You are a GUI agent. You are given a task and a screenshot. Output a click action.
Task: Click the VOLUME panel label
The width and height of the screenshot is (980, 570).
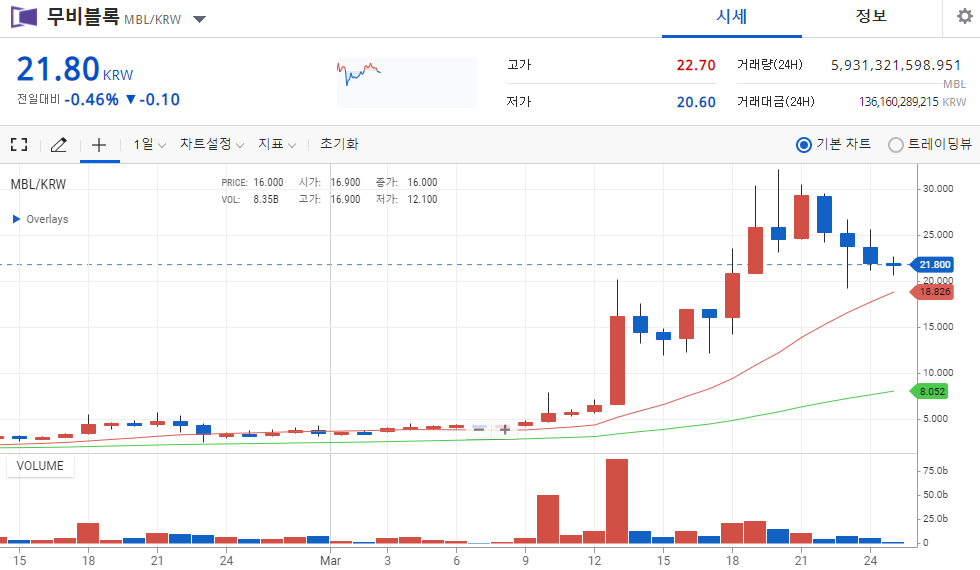point(40,466)
